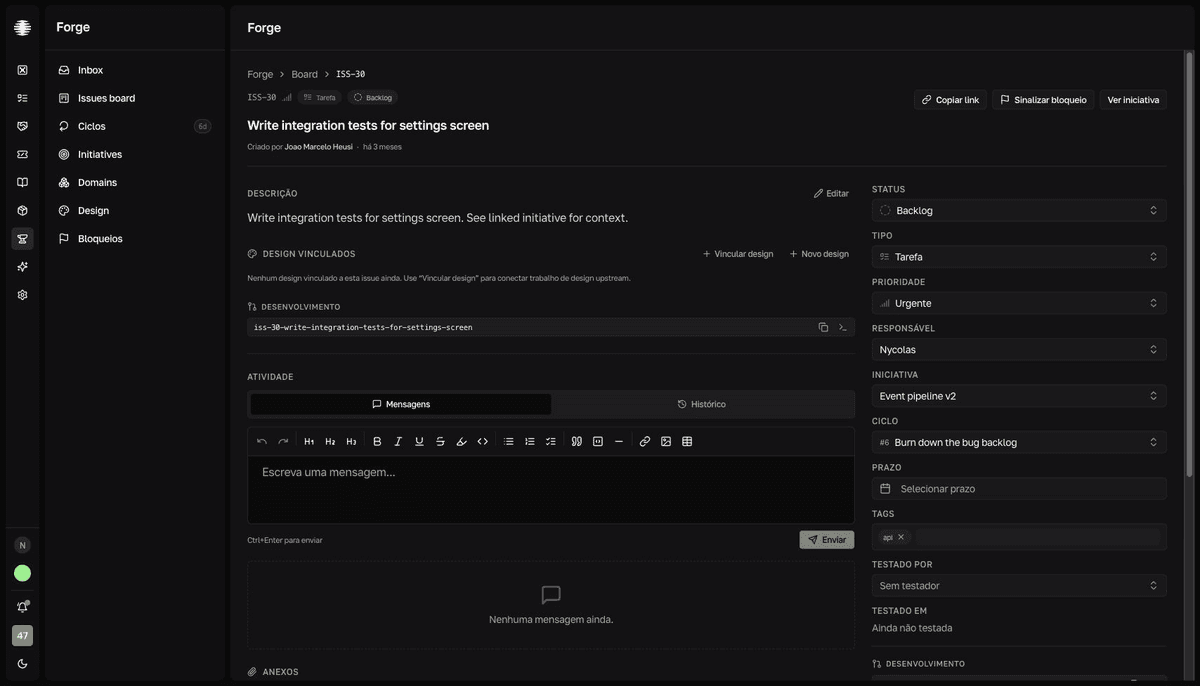Toggle dark mode with the moon icon
This screenshot has height=686, width=1200.
[22, 663]
